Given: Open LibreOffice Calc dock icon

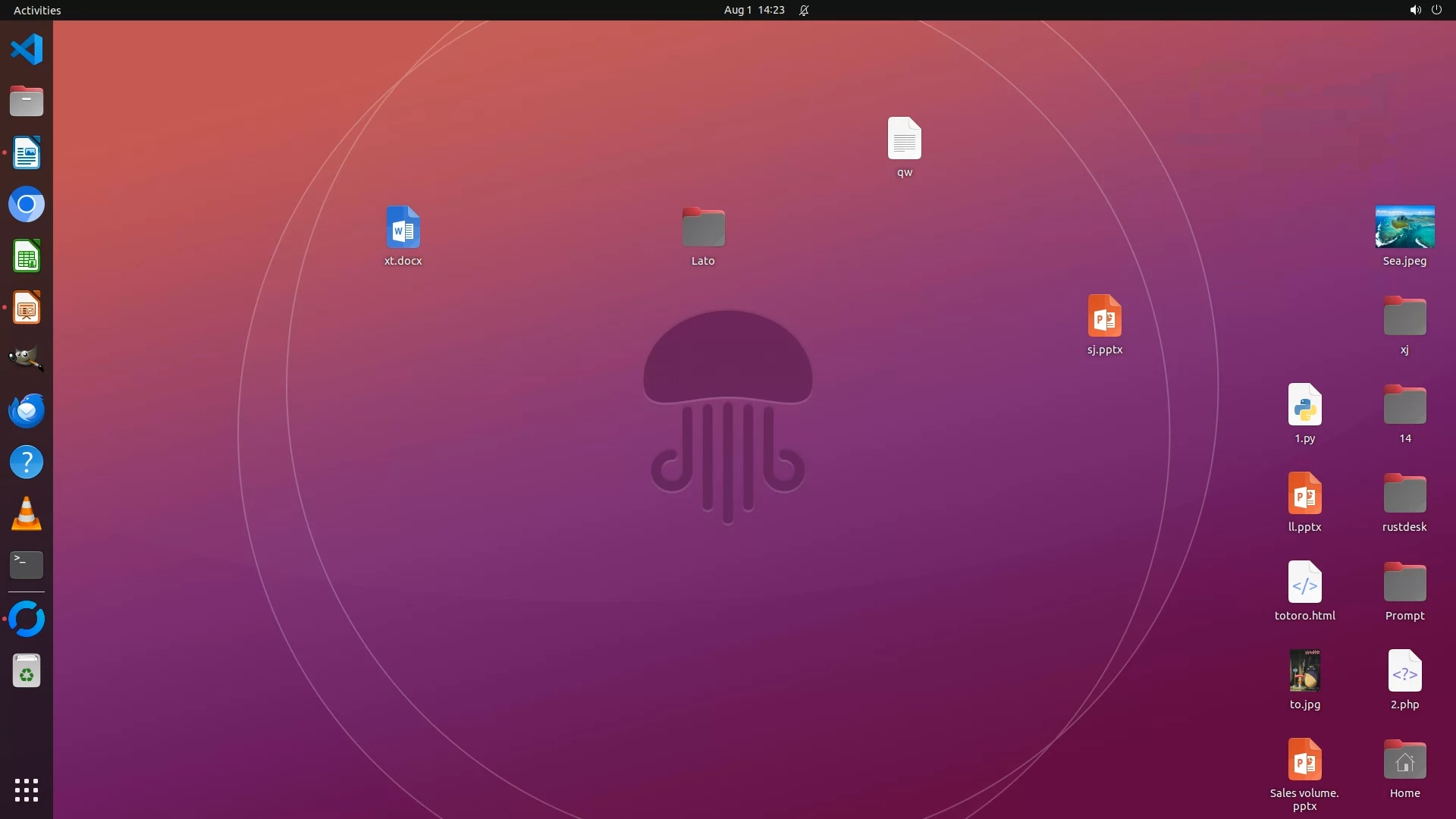Looking at the screenshot, I should [27, 256].
